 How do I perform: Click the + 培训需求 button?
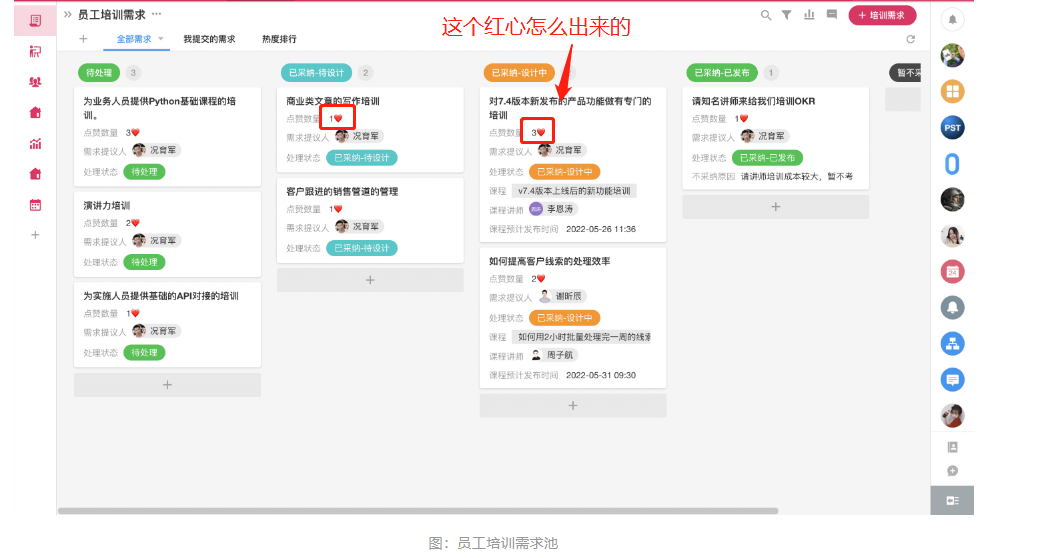click(x=882, y=15)
